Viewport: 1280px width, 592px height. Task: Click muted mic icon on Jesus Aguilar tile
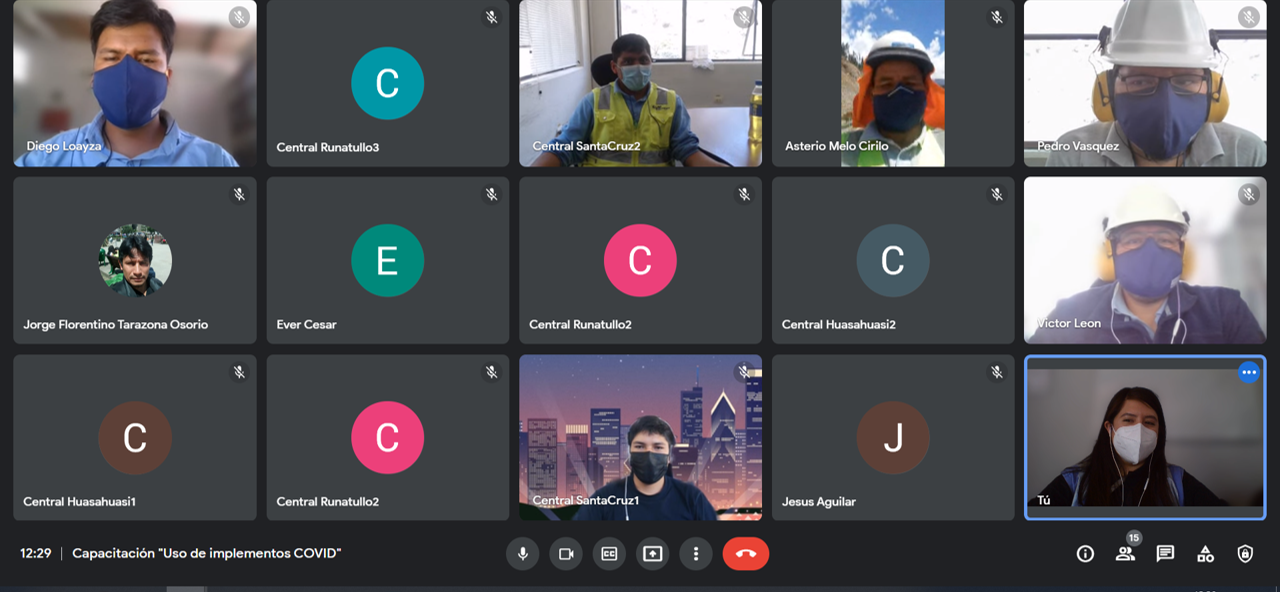coord(996,372)
